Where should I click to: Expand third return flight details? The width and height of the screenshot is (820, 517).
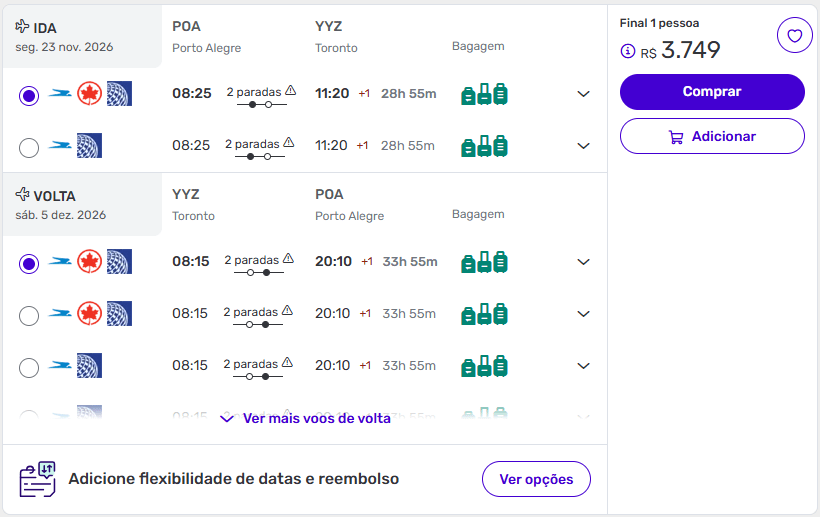[584, 366]
